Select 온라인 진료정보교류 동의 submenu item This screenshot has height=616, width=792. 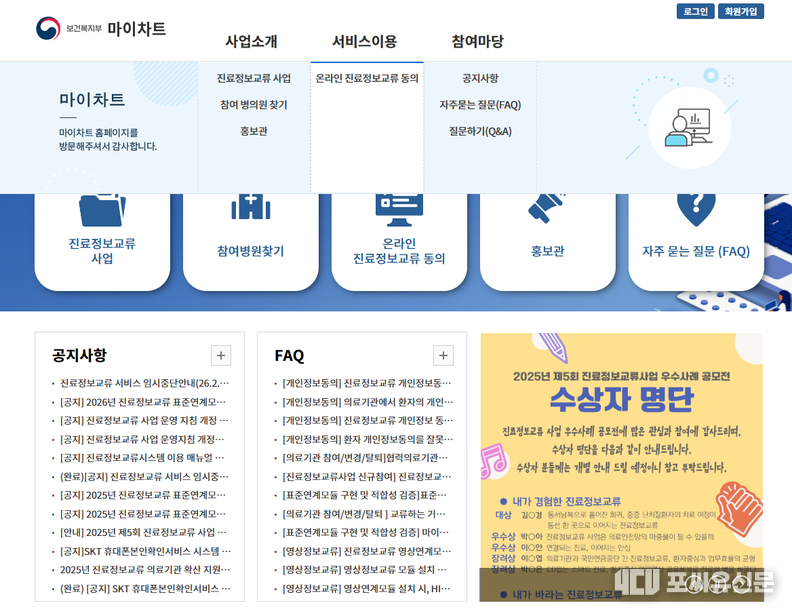tap(367, 78)
